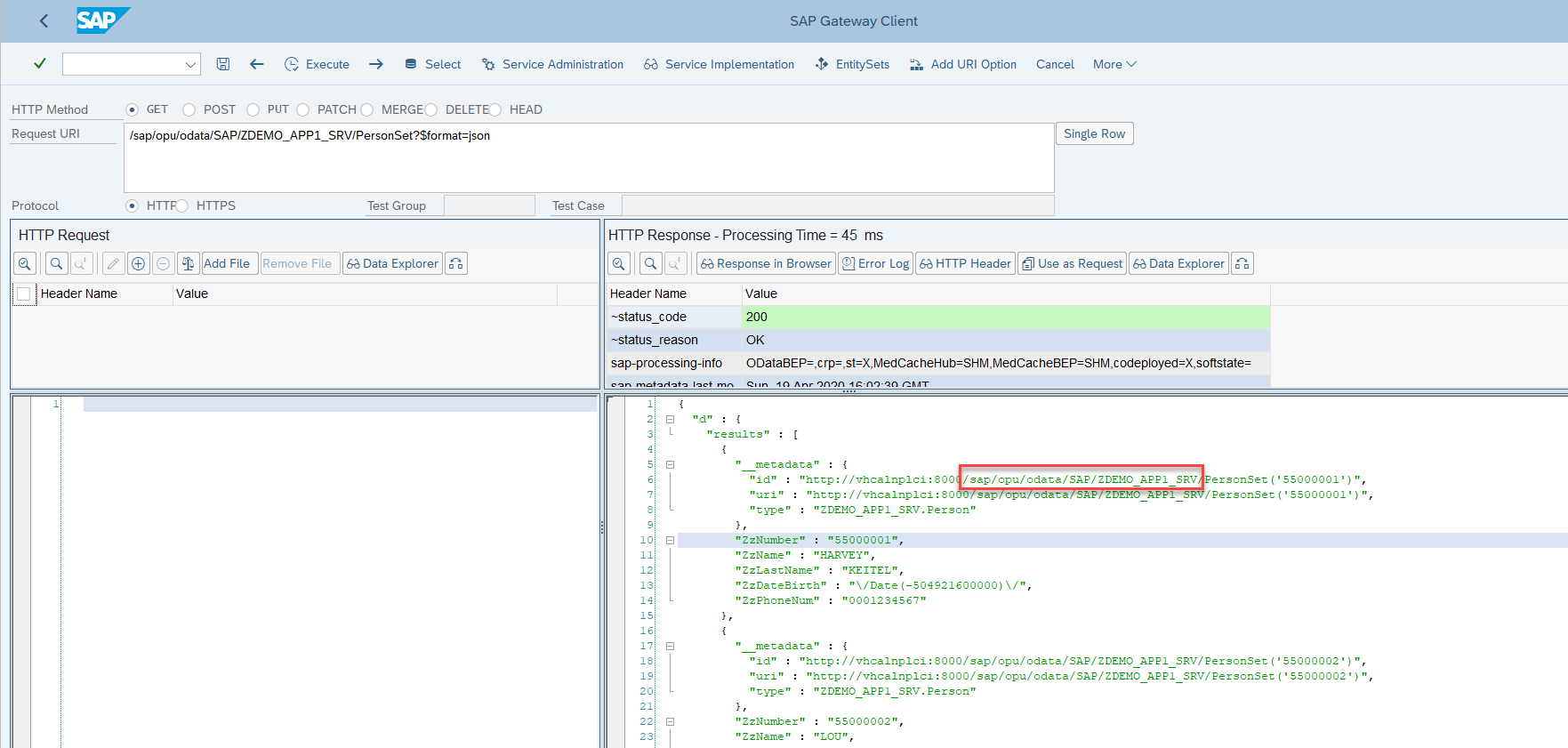Collapse the "__metadata" node on line 17
Image resolution: width=1568 pixels, height=748 pixels.
tap(670, 646)
